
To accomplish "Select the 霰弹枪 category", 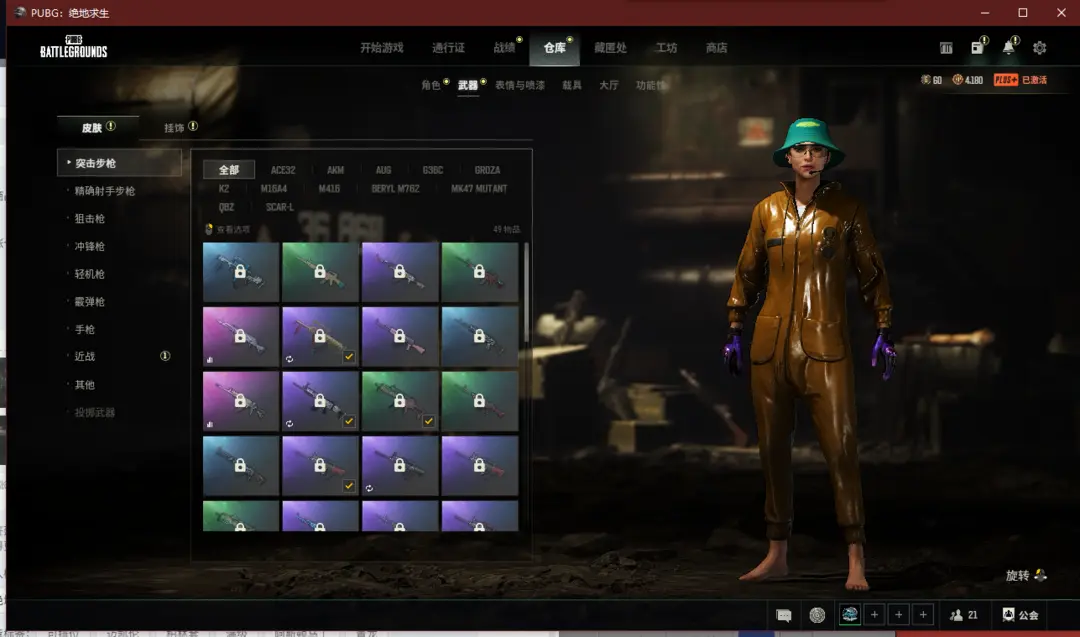I will tap(90, 302).
